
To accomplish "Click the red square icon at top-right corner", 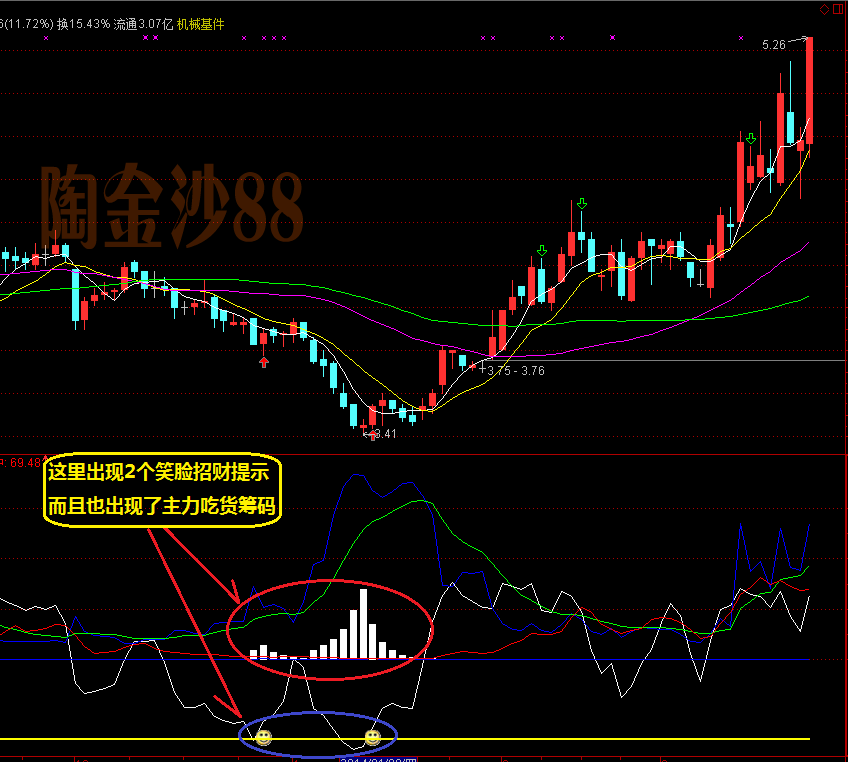I will point(839,9).
